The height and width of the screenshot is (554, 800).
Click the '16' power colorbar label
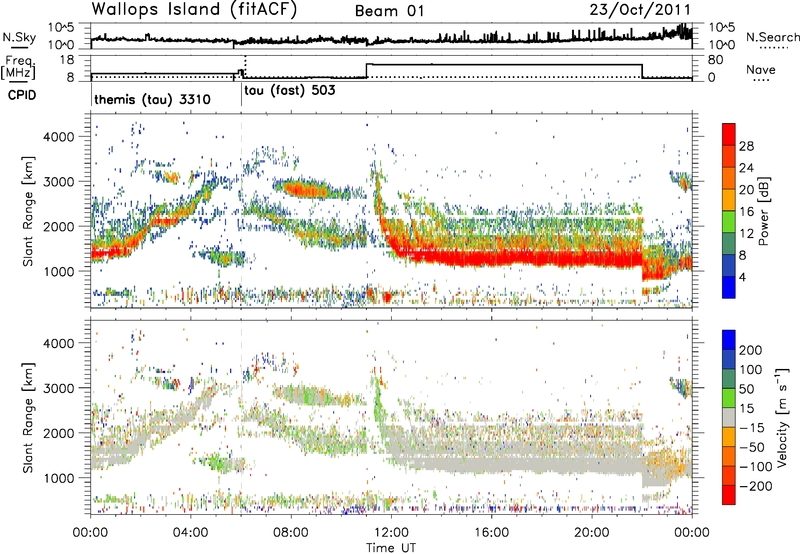pyautogui.click(x=746, y=212)
